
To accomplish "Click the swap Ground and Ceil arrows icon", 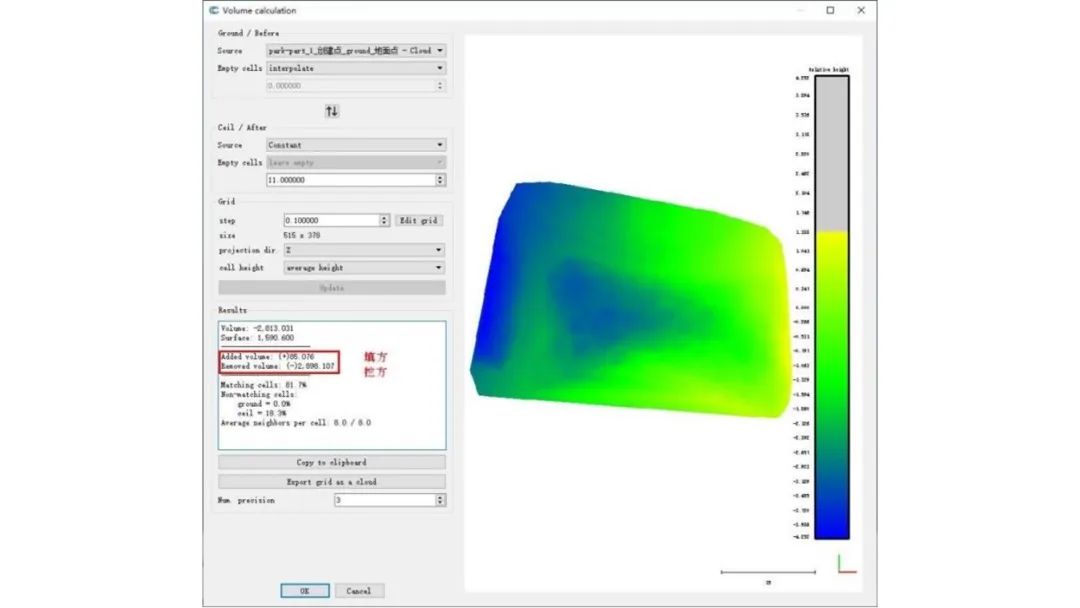I will (332, 111).
